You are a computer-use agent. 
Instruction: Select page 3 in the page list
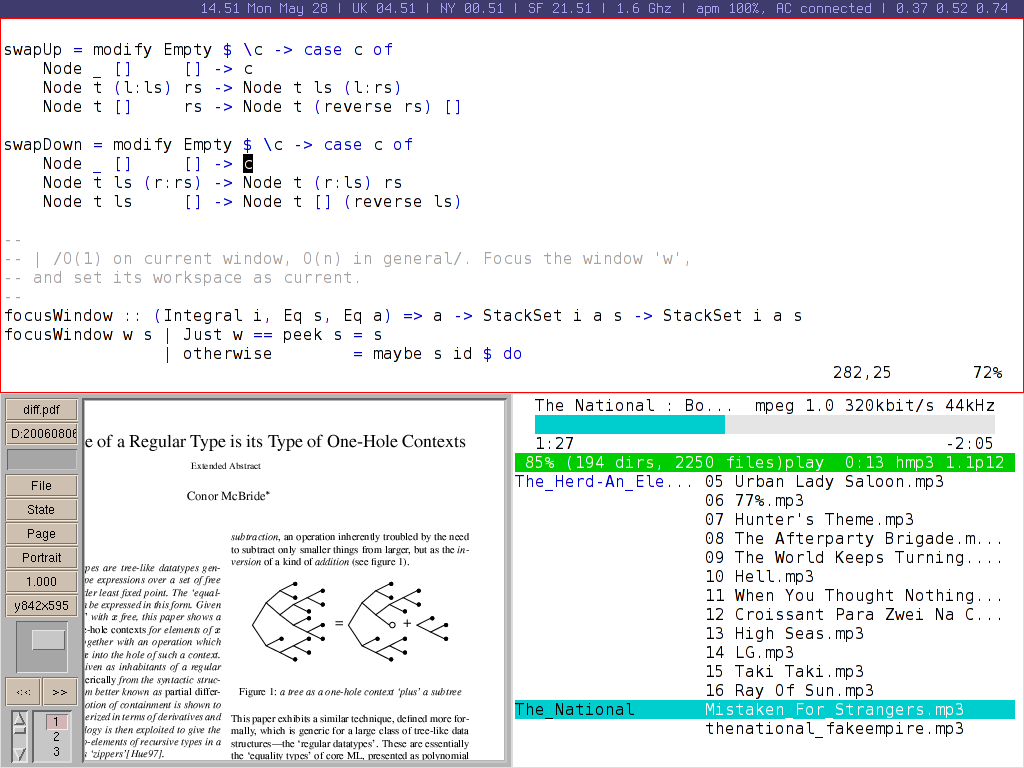click(x=56, y=752)
